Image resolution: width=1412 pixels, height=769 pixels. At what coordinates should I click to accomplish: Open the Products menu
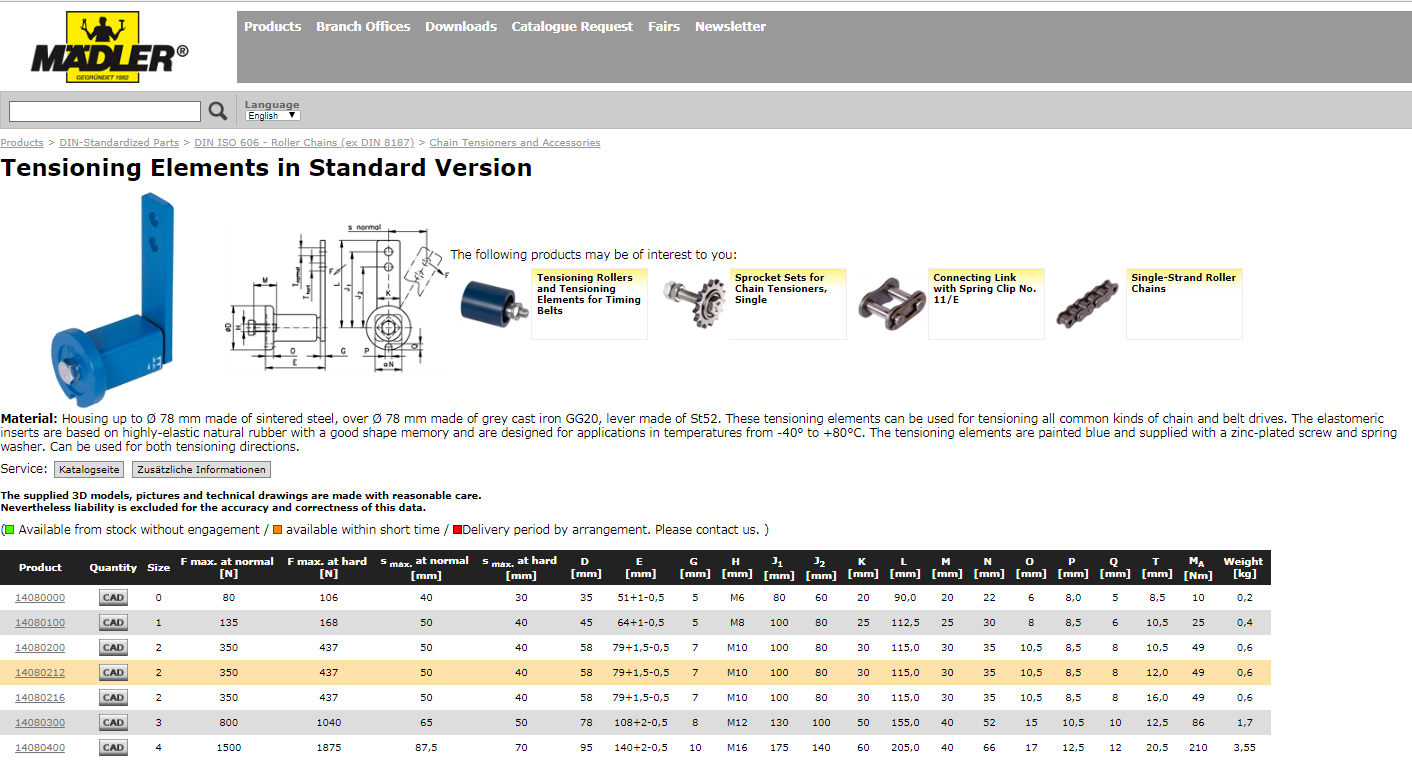(272, 27)
